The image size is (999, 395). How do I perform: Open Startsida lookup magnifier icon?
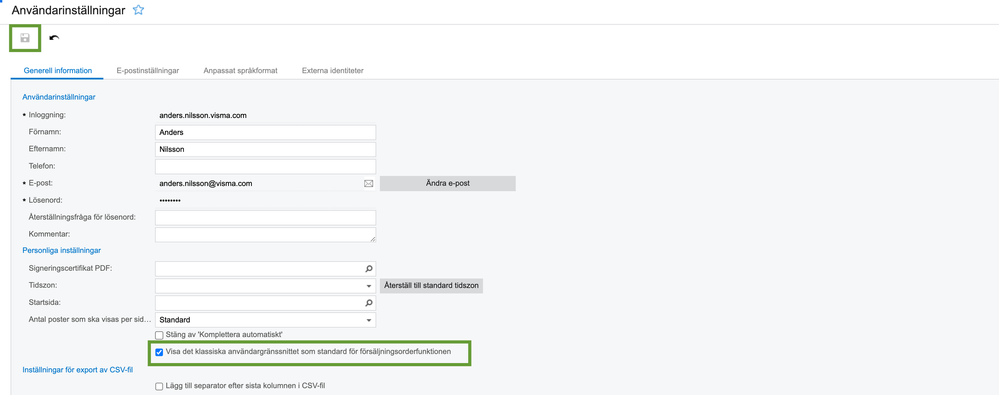point(368,303)
